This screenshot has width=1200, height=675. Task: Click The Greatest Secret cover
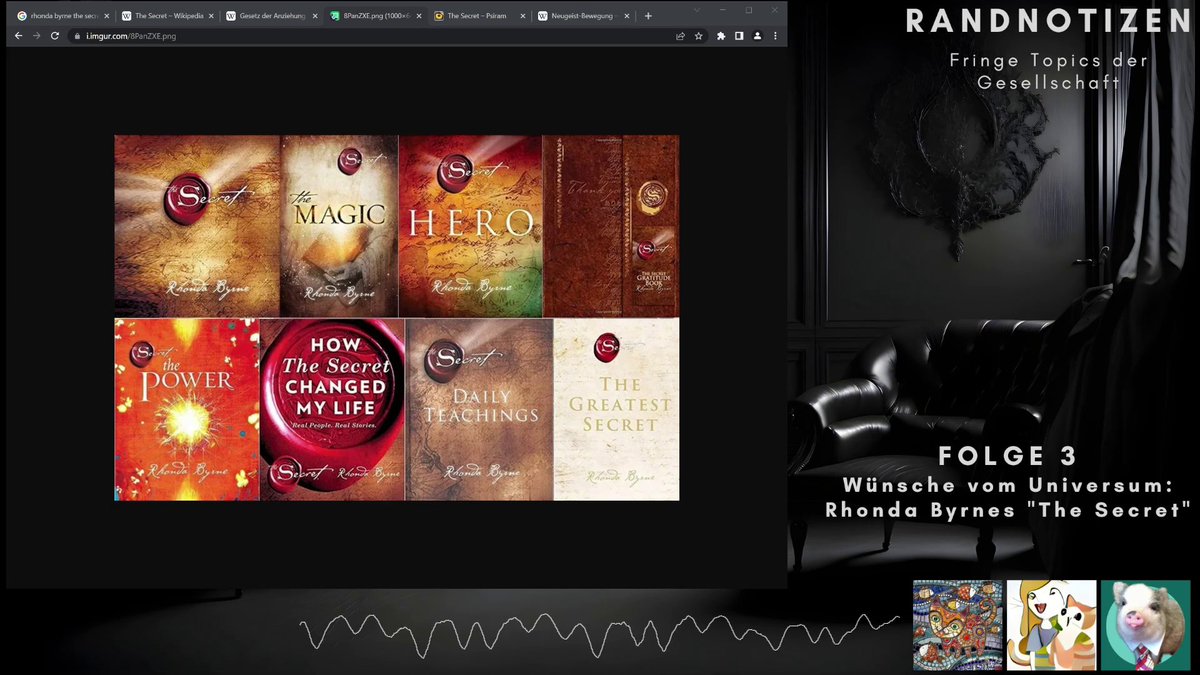[x=617, y=409]
